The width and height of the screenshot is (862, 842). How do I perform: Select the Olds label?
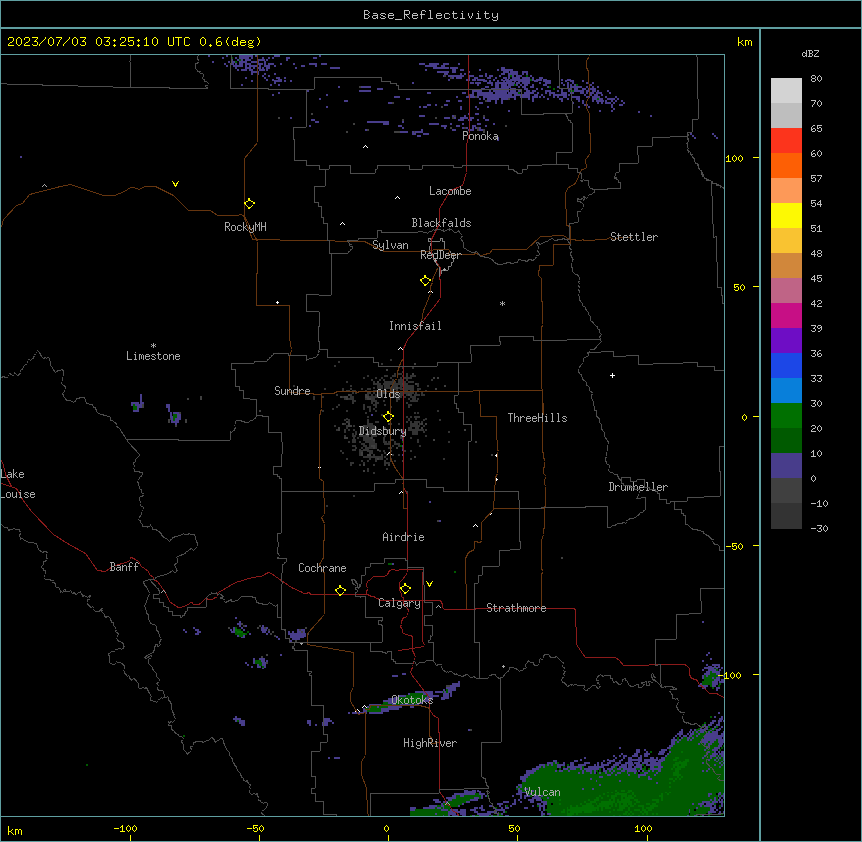pos(388,394)
